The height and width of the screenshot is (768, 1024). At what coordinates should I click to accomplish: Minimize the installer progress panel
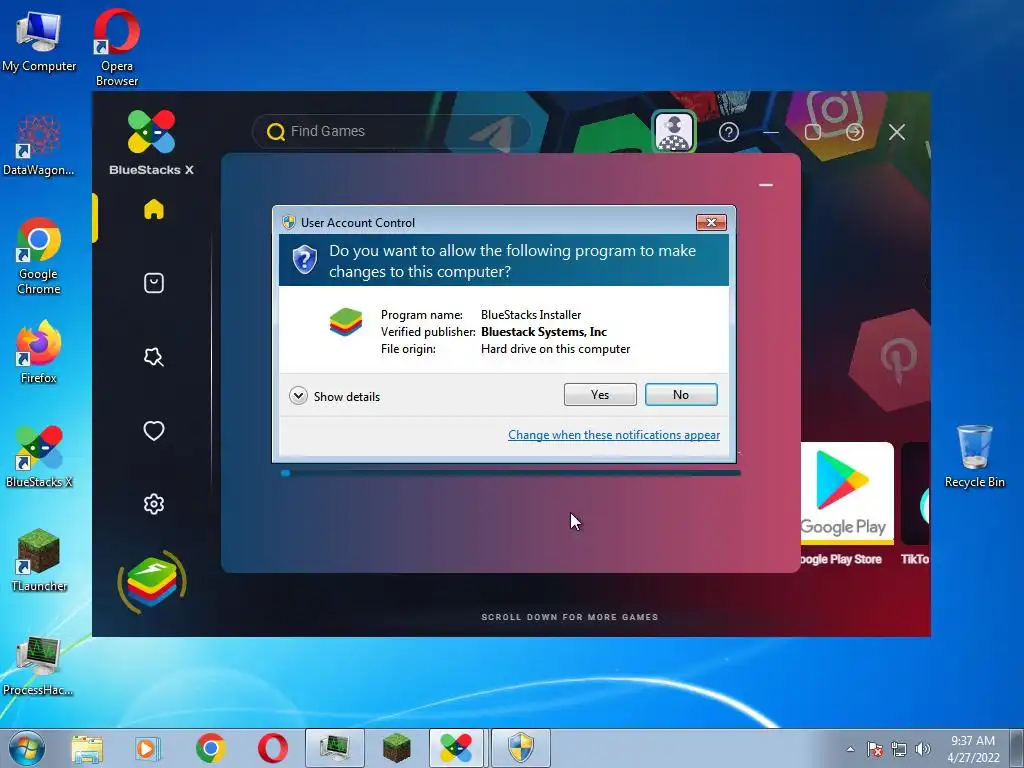(x=766, y=185)
